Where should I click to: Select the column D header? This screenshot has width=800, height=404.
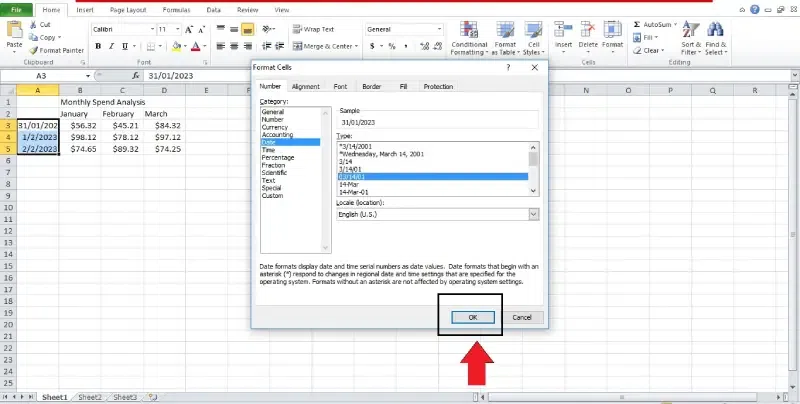pyautogui.click(x=164, y=90)
